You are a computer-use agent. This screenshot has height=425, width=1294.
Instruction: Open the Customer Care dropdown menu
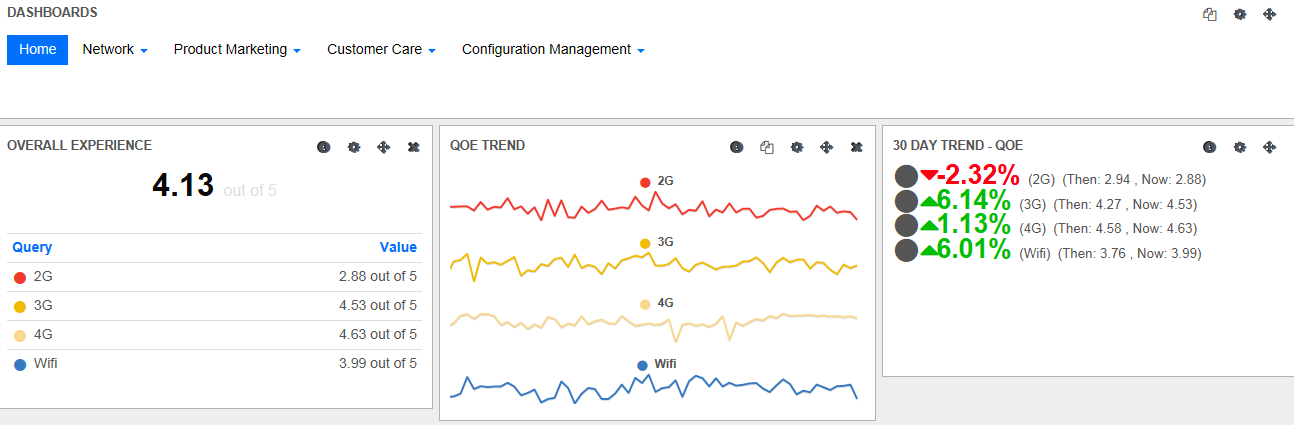point(381,49)
